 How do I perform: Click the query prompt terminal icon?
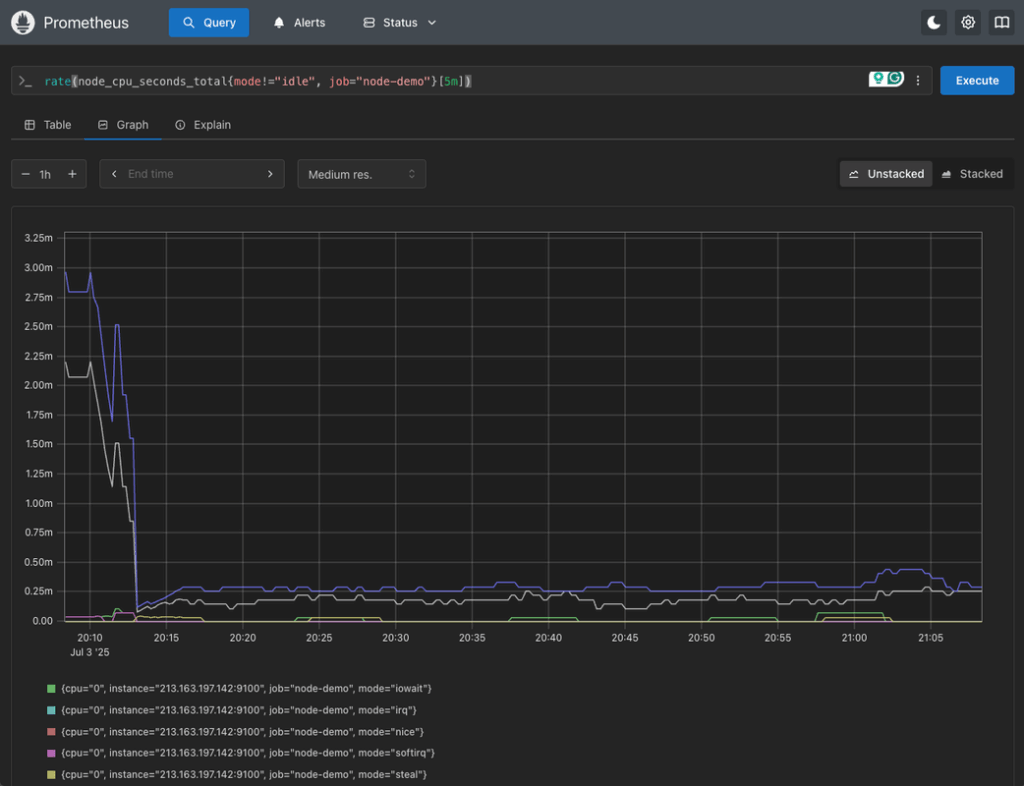click(x=25, y=81)
